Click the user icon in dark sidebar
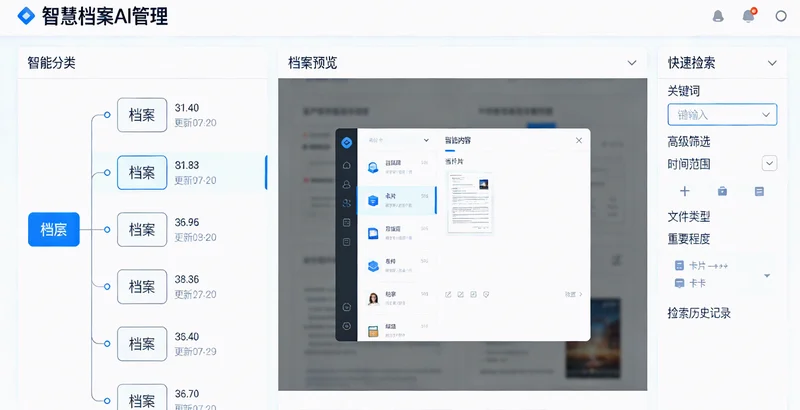Image resolution: width=800 pixels, height=410 pixels. pos(347,184)
